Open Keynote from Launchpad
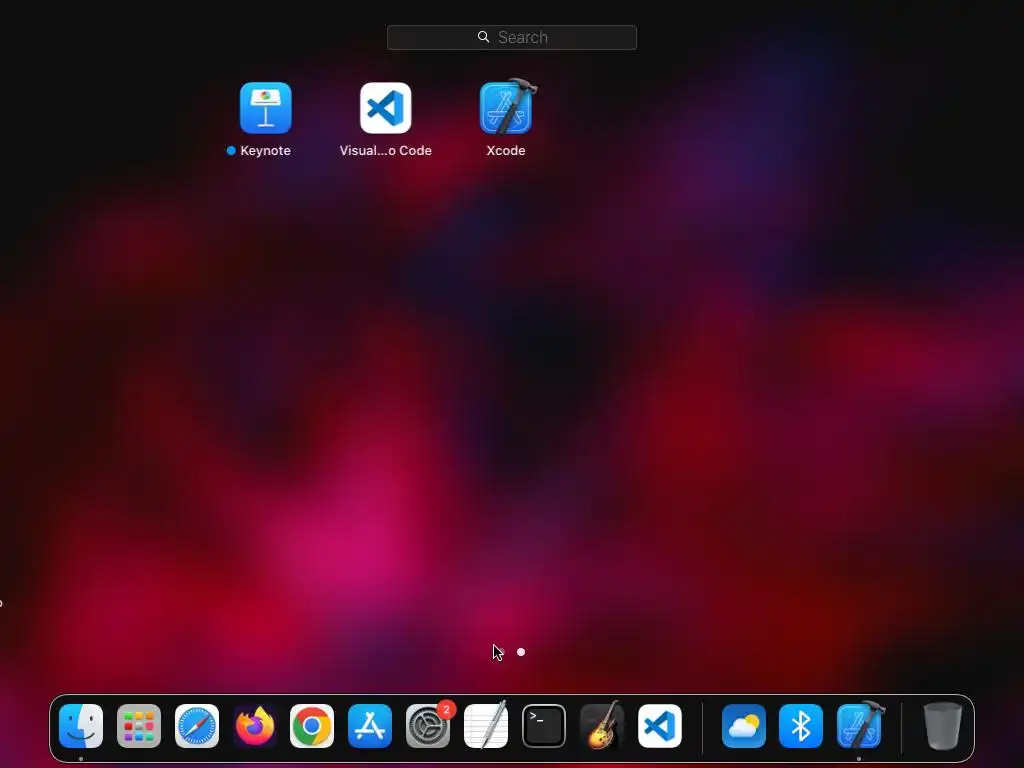Screen dimensions: 1024x768 [265, 108]
